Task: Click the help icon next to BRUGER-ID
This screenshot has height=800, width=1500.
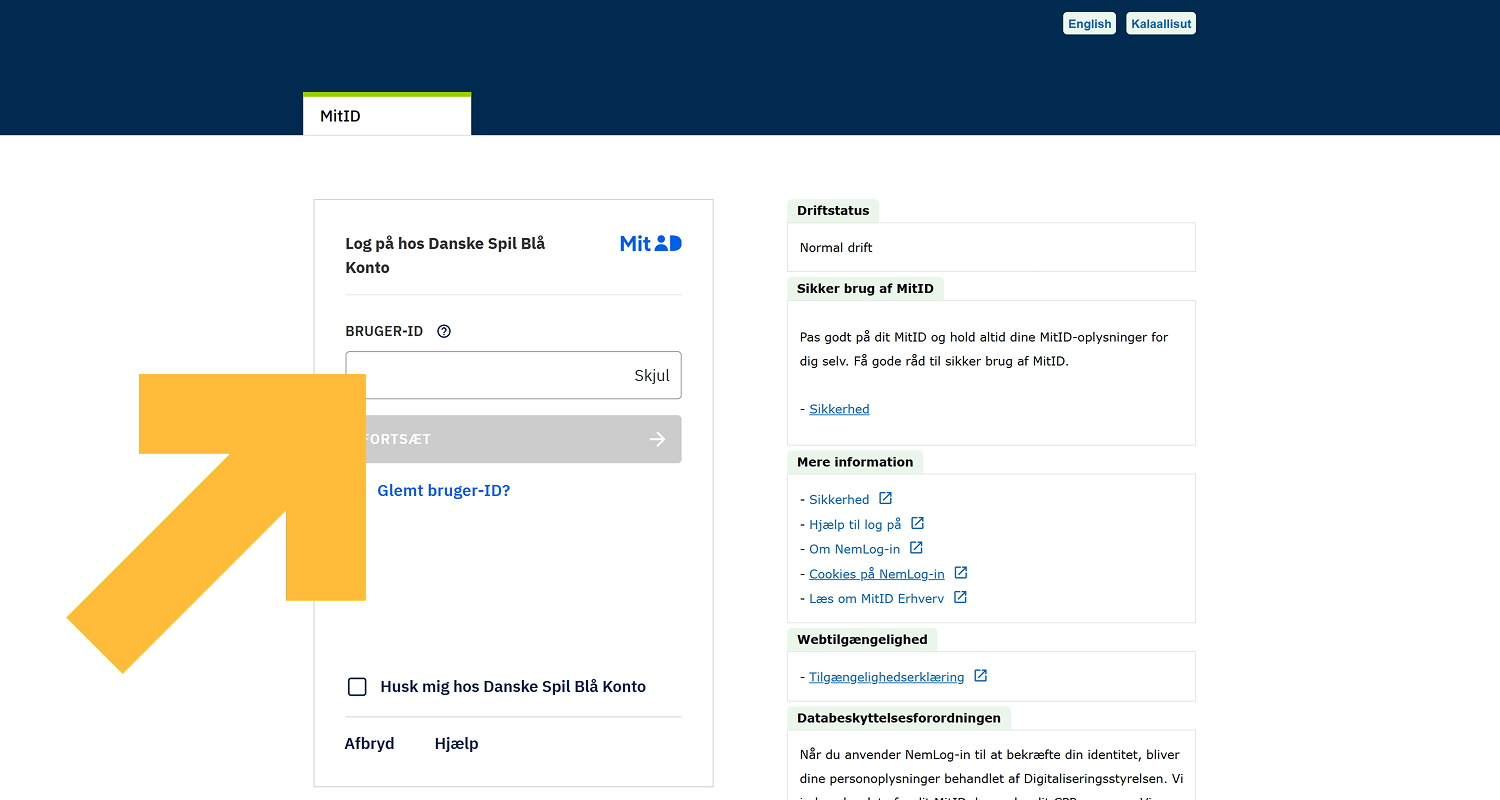Action: [444, 331]
